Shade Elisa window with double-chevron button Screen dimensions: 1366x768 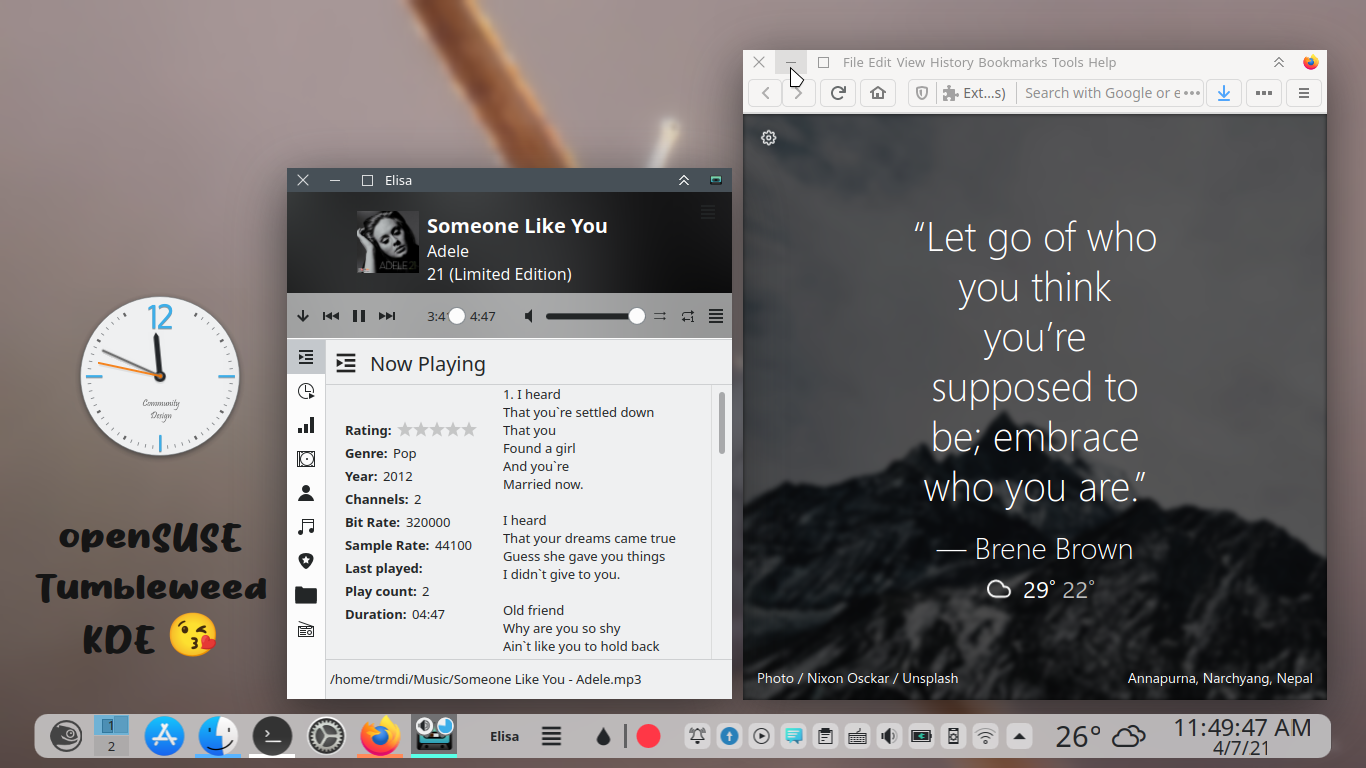(684, 180)
